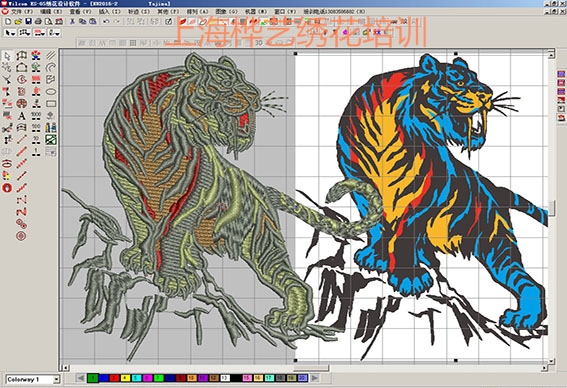This screenshot has width=567, height=388.
Task: Pick yellow color swatch number 4
Action: click(125, 378)
